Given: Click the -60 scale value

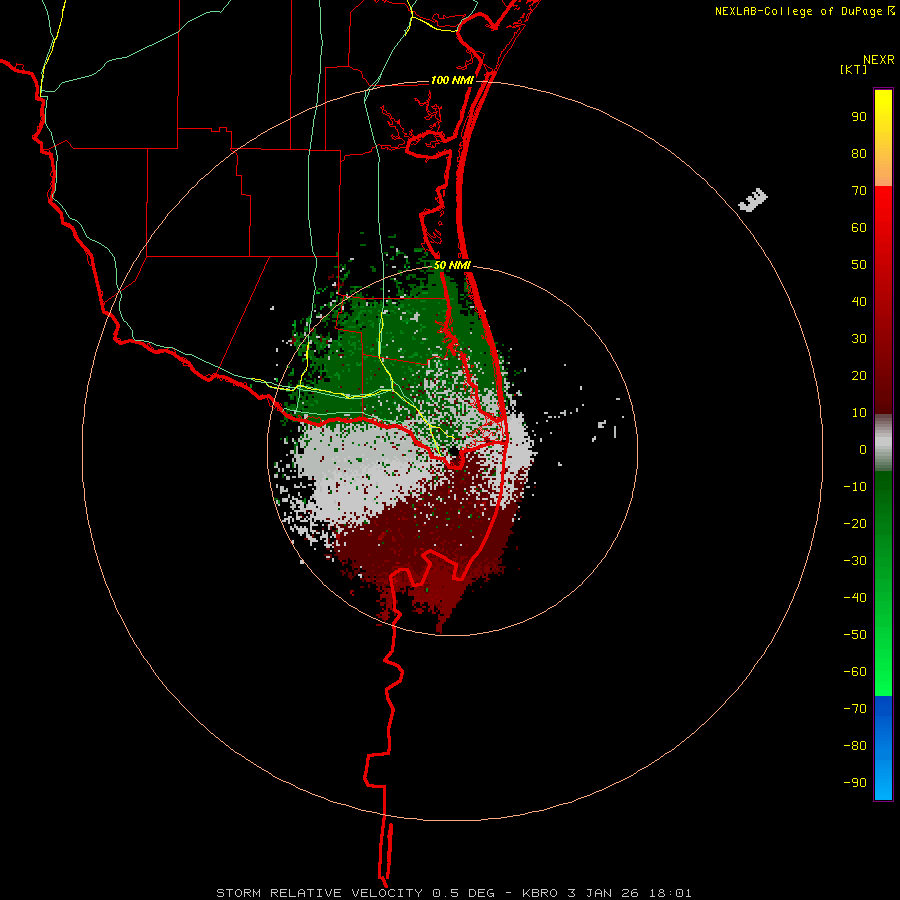Looking at the screenshot, I should [x=855, y=672].
